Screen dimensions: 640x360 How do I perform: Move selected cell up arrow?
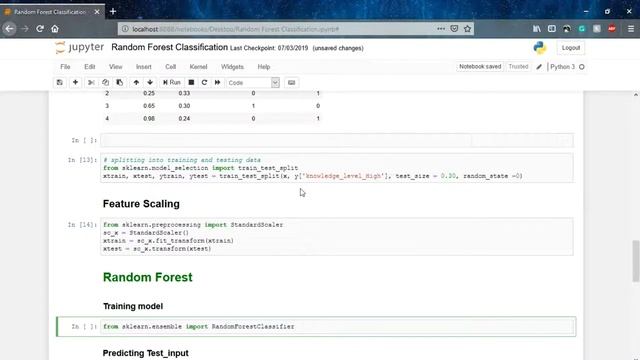coord(136,82)
